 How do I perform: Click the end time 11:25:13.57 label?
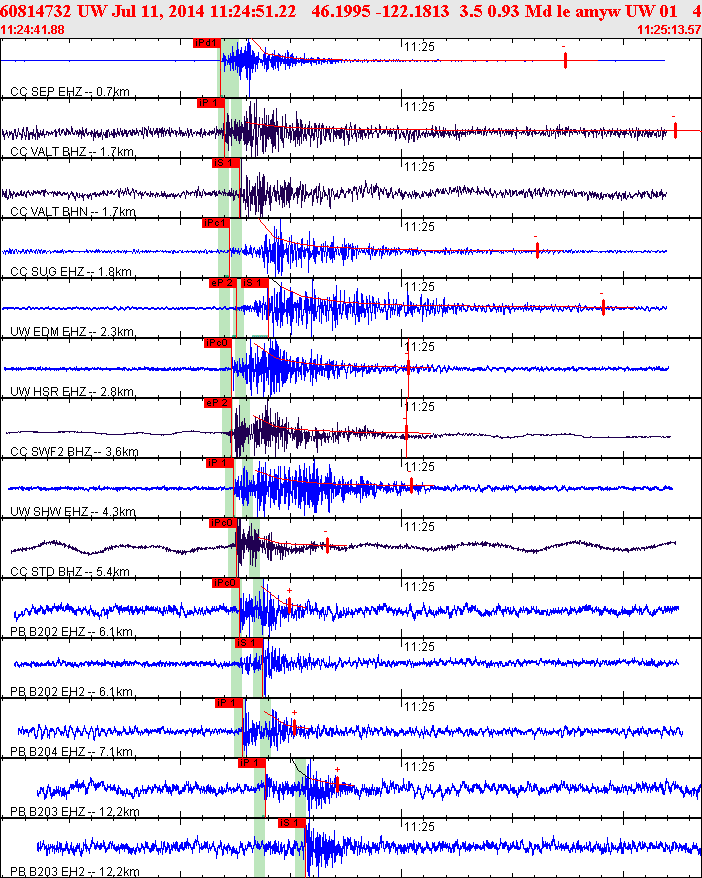[669, 30]
